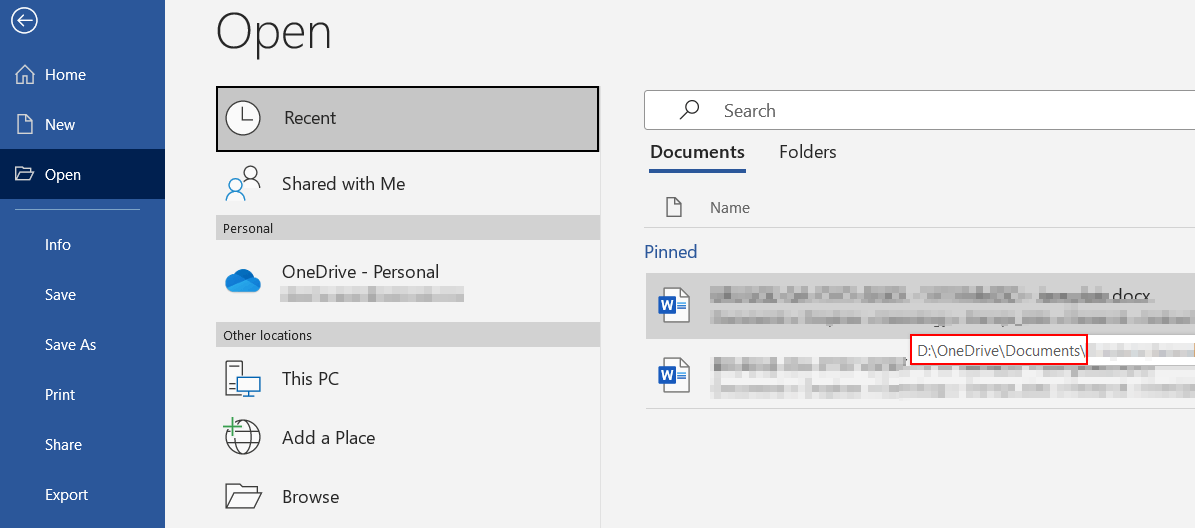Viewport: 1195px width, 528px height.
Task: Click the OneDrive cloud icon
Action: point(243,281)
